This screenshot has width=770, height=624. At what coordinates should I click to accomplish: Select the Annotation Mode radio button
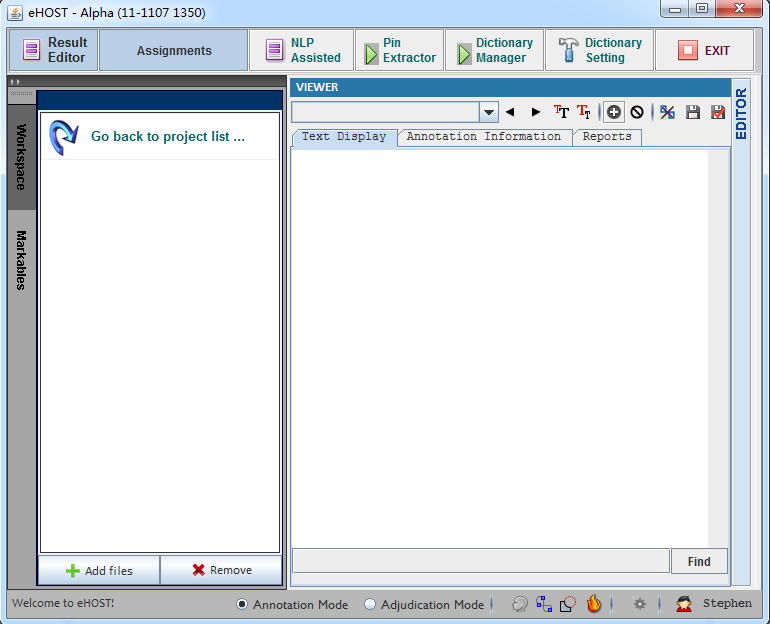242,604
